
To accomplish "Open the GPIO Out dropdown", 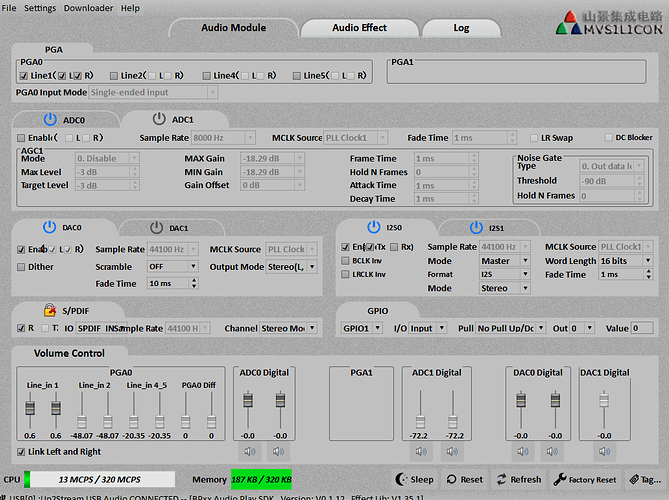I will pos(582,328).
